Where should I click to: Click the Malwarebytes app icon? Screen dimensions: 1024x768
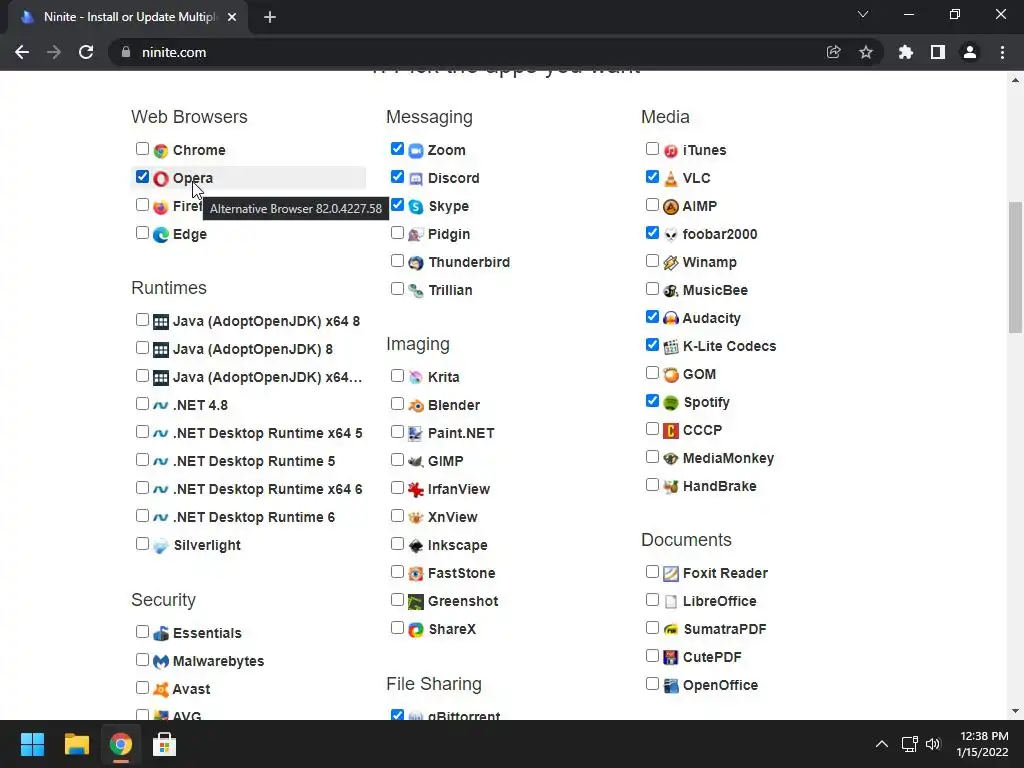coord(161,662)
